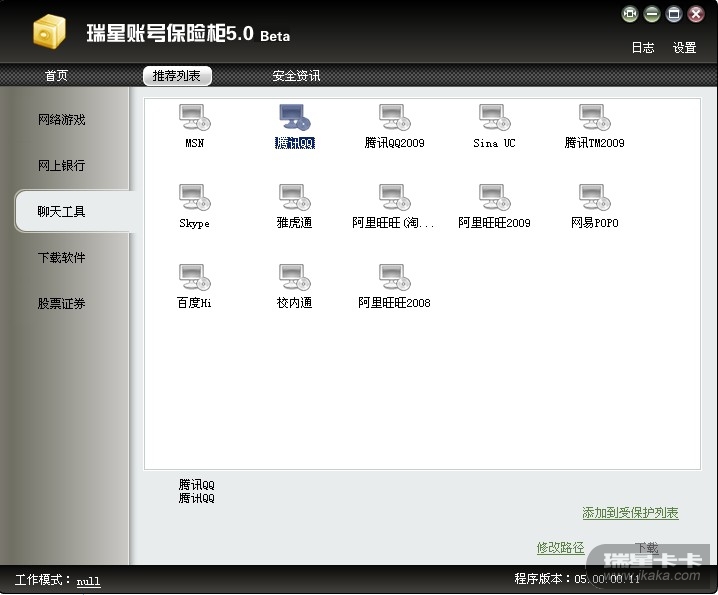This screenshot has height=595, width=718.
Task: Select the highlighted 腾讯QQ icon
Action: tap(295, 117)
